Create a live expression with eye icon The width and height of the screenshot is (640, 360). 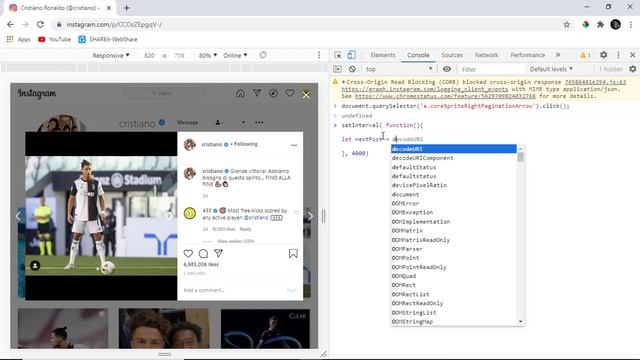[x=447, y=69]
